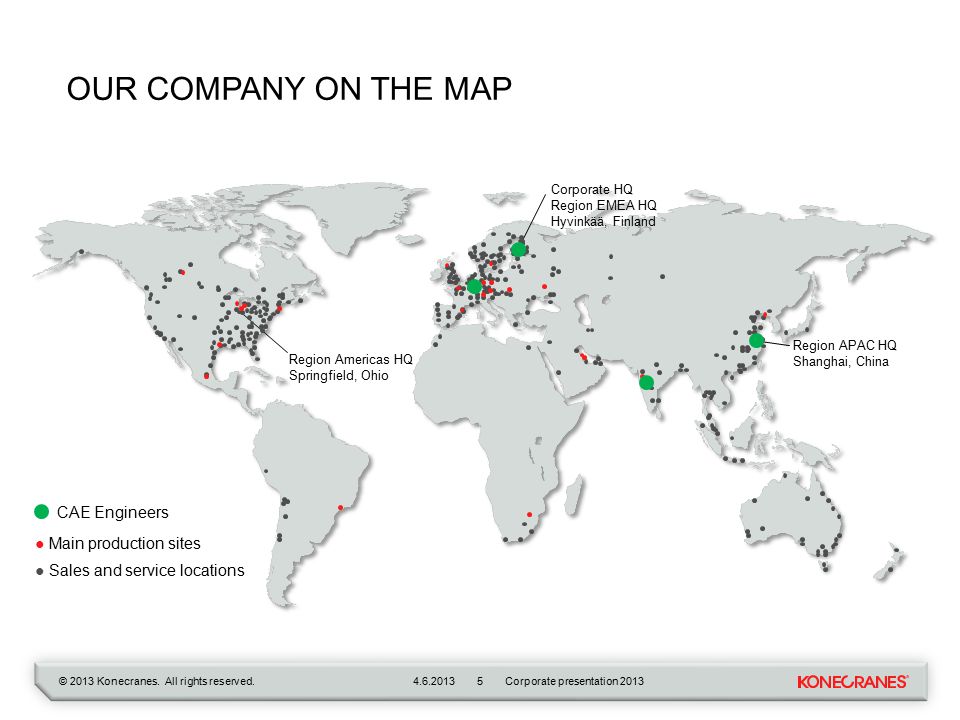This screenshot has width=960, height=720.
Task: Click the red production site dot in western Russia
Action: (x=544, y=287)
